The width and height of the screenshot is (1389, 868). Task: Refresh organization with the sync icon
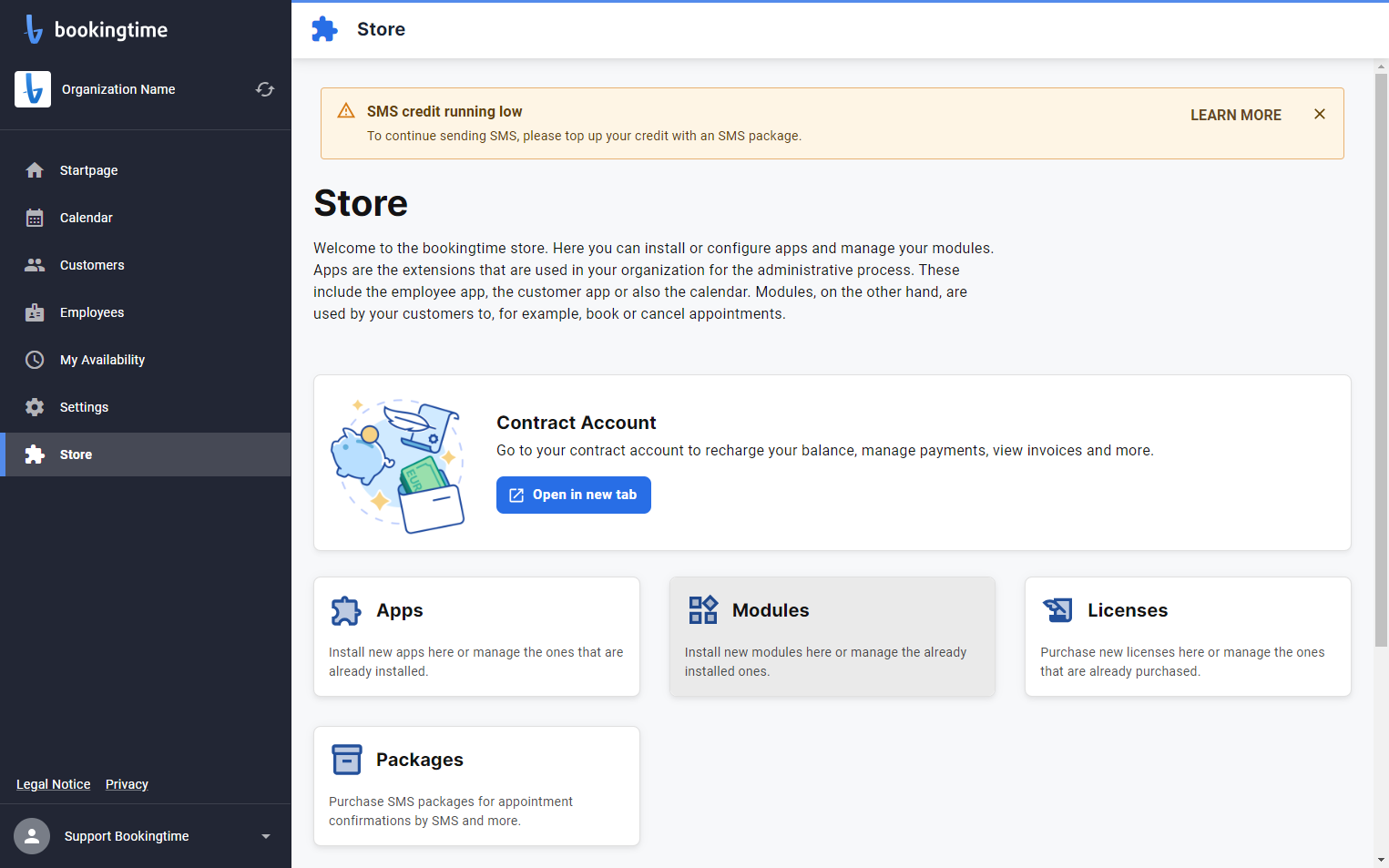[265, 89]
